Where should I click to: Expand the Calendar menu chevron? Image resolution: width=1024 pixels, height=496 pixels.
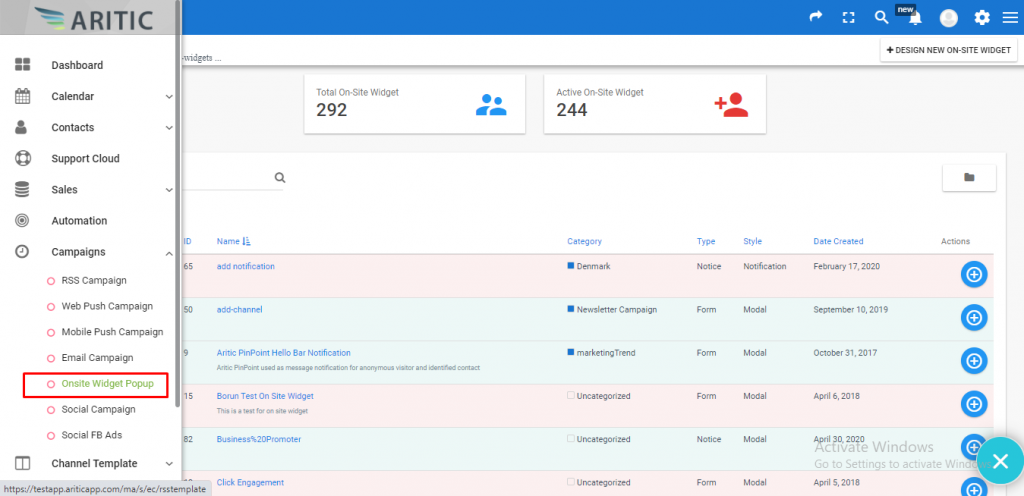pos(169,97)
